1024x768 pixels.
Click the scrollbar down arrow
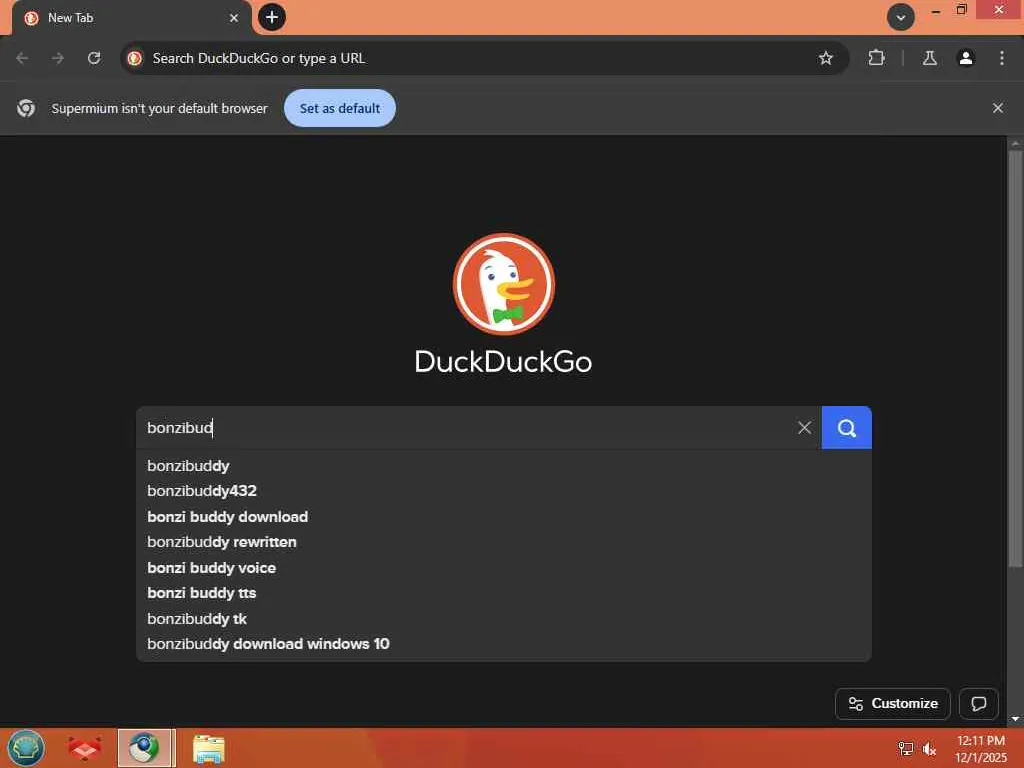click(1015, 719)
